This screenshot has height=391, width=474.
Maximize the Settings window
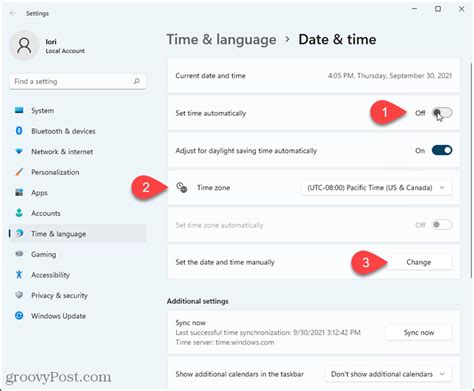438,9
